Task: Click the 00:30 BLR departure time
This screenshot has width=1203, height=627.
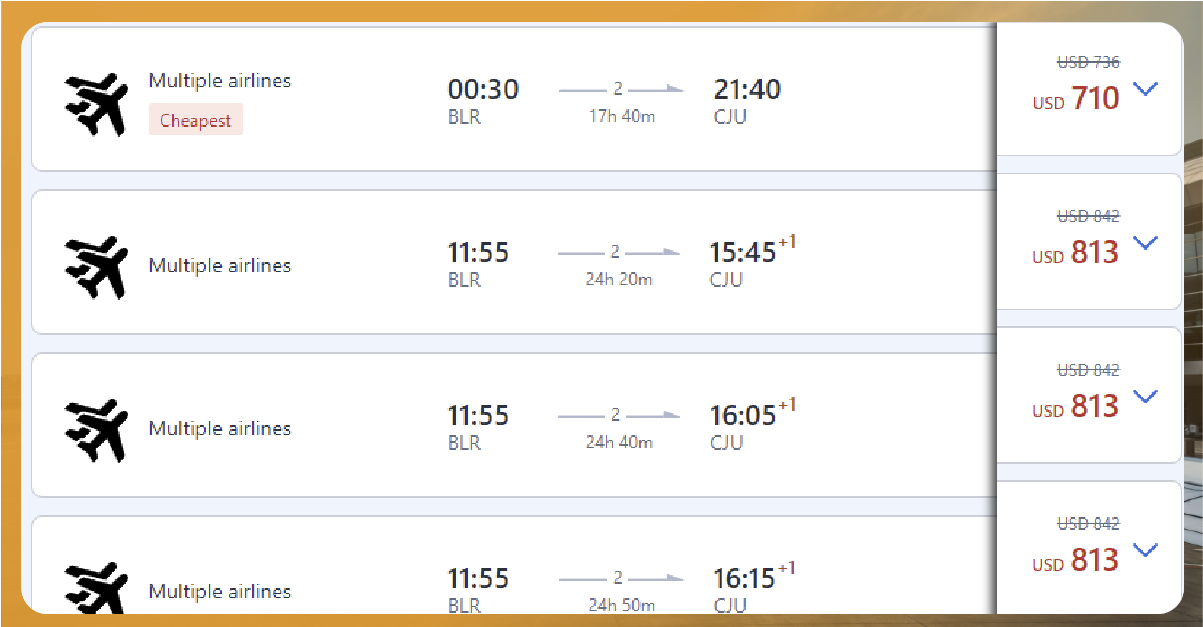Action: tap(483, 90)
